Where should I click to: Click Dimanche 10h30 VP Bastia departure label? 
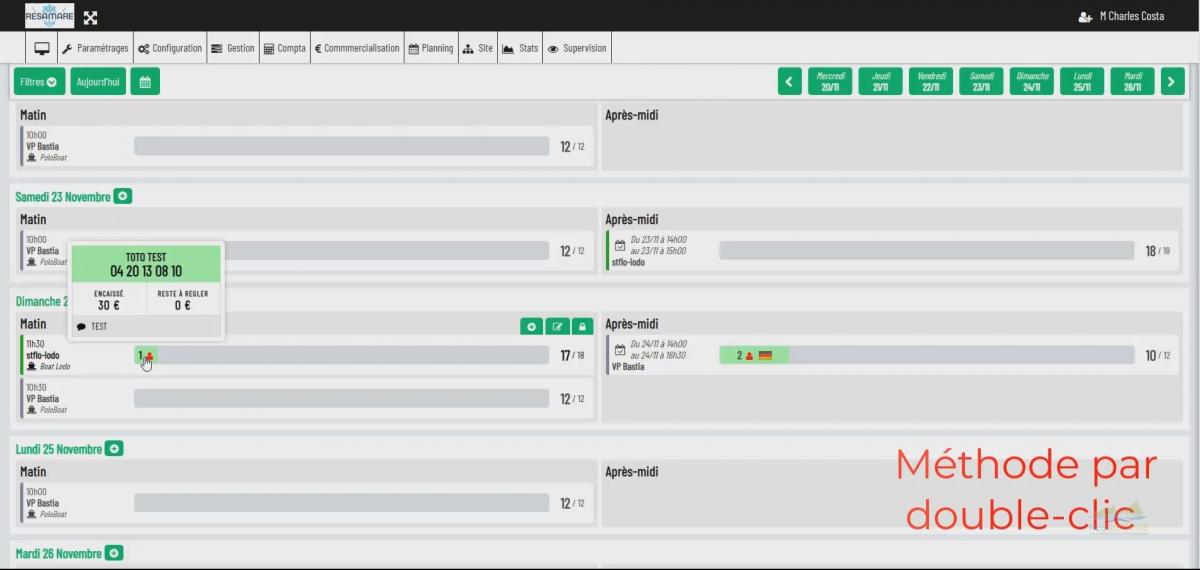(42, 399)
